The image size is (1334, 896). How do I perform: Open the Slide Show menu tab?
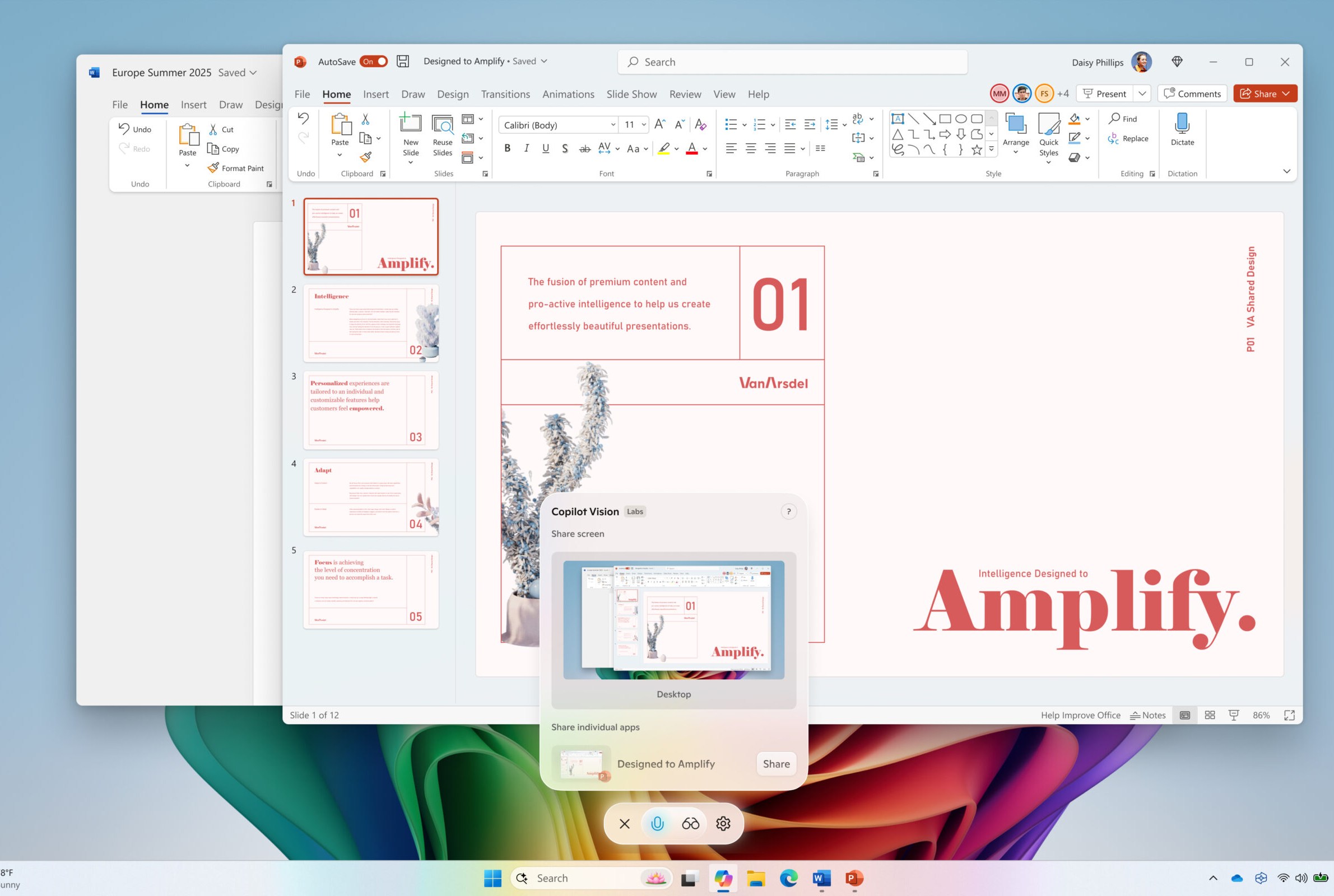tap(631, 94)
